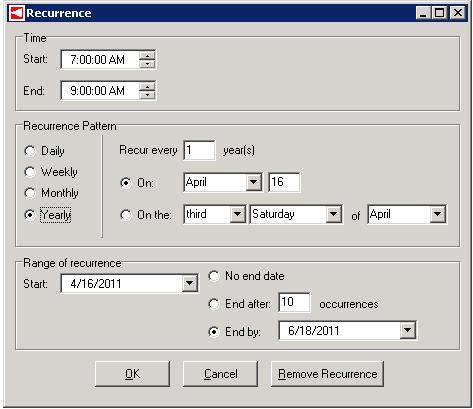473x409 pixels.
Task: Open the Saturday weekday dropdown
Action: pos(334,214)
